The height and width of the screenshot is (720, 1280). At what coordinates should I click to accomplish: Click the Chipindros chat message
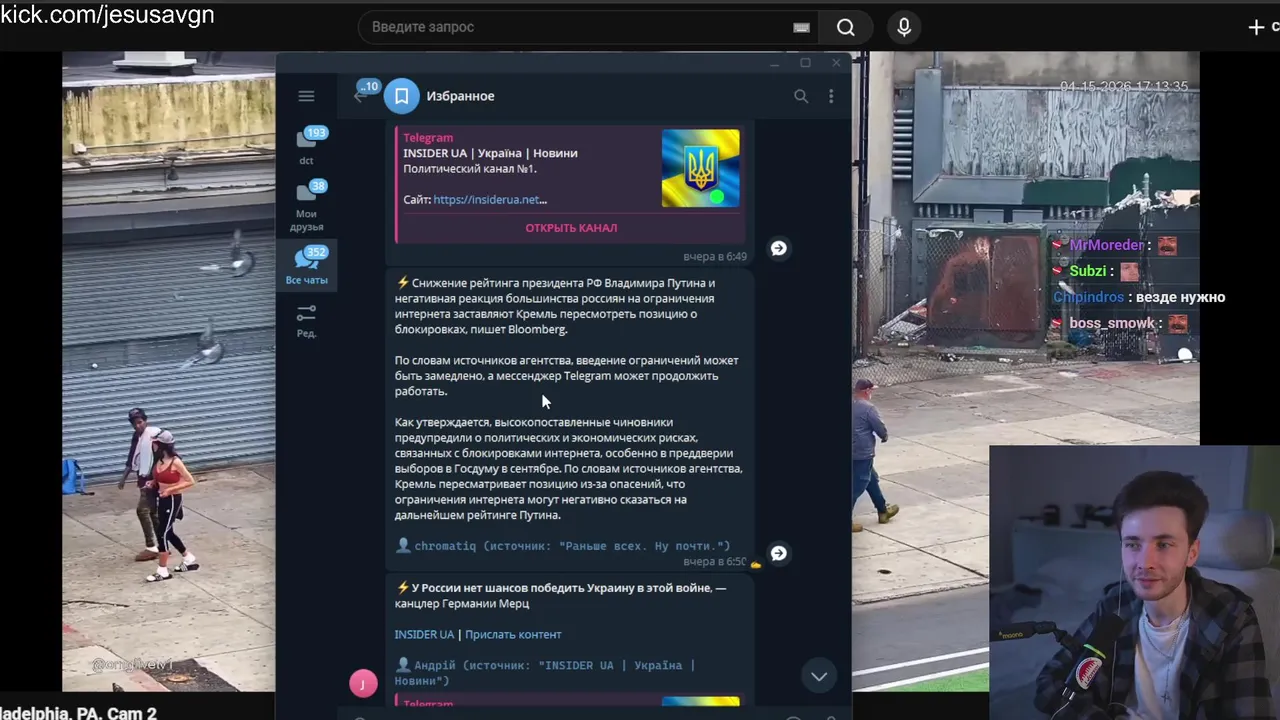coord(1139,297)
